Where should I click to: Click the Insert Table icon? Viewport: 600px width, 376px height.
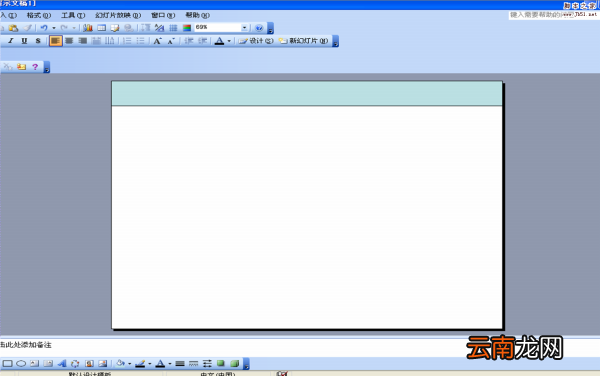click(x=101, y=28)
